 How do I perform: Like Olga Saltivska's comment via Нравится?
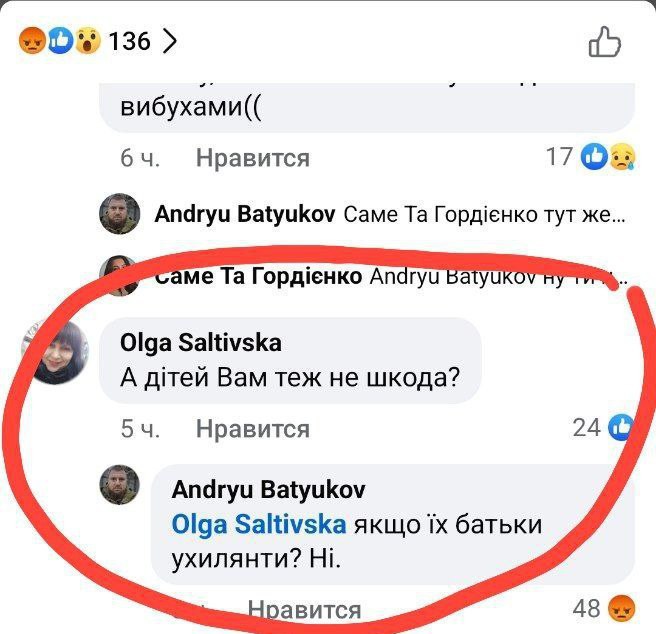tap(253, 429)
